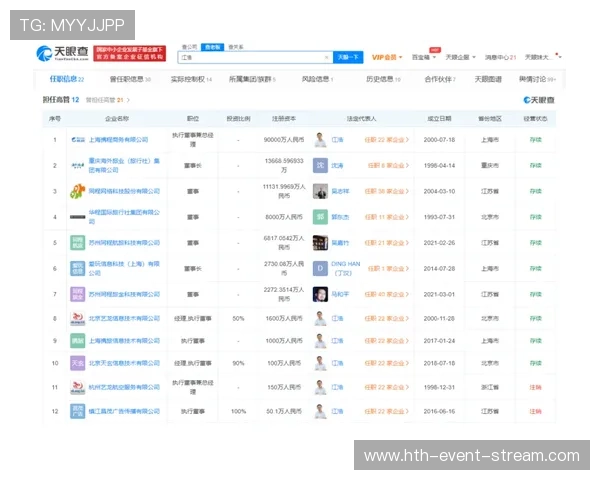Click representative photo in the 2004-03-10 row

click(x=320, y=191)
